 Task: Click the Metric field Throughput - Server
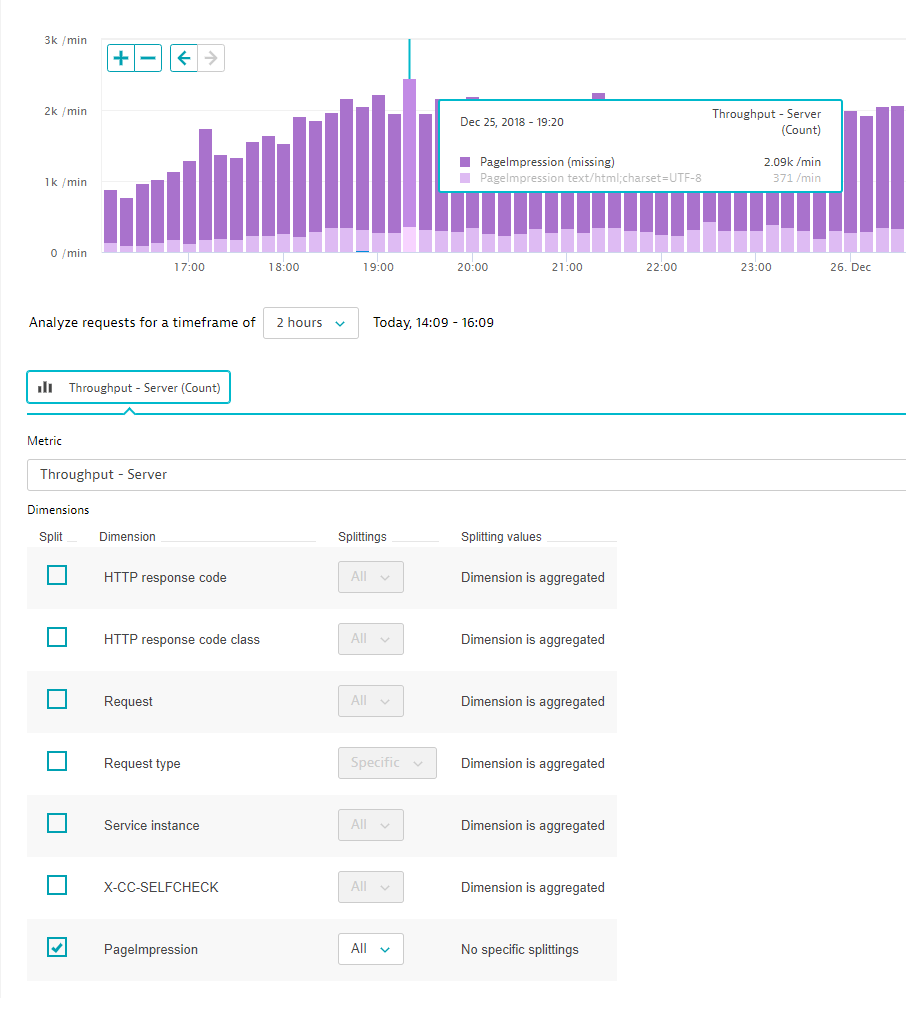tap(465, 475)
